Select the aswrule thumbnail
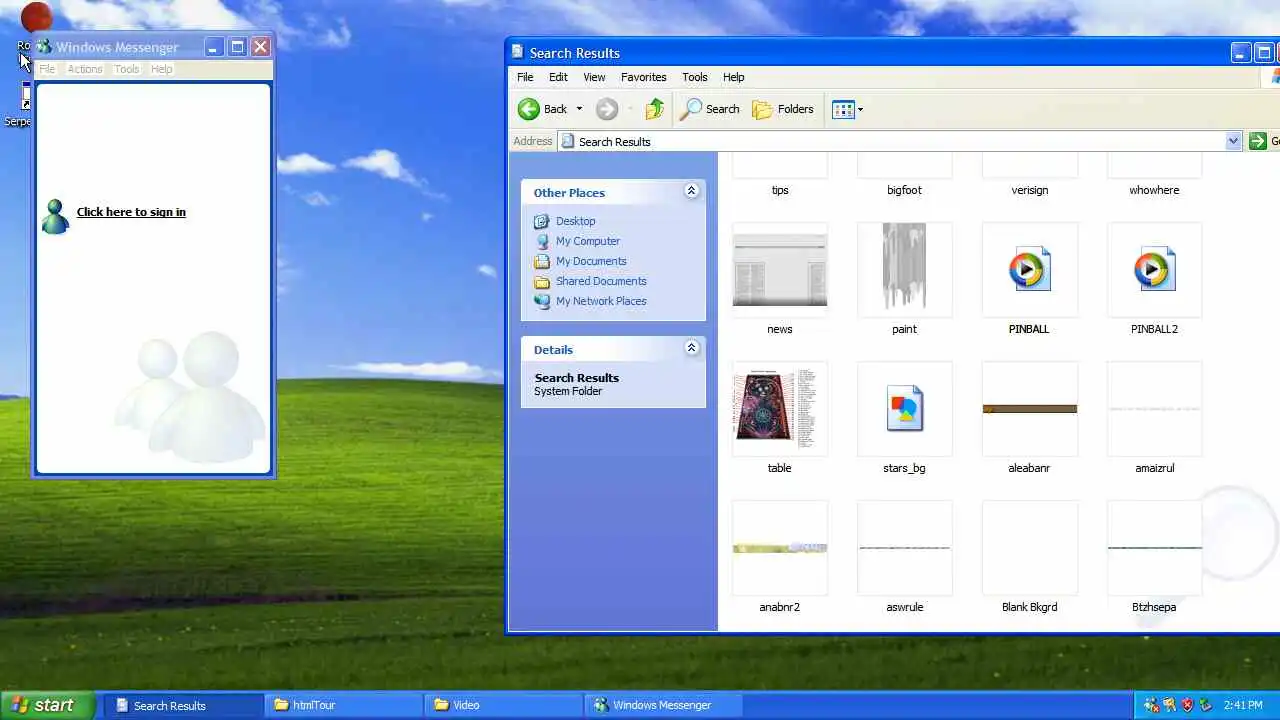Viewport: 1280px width, 720px height. pyautogui.click(x=905, y=548)
